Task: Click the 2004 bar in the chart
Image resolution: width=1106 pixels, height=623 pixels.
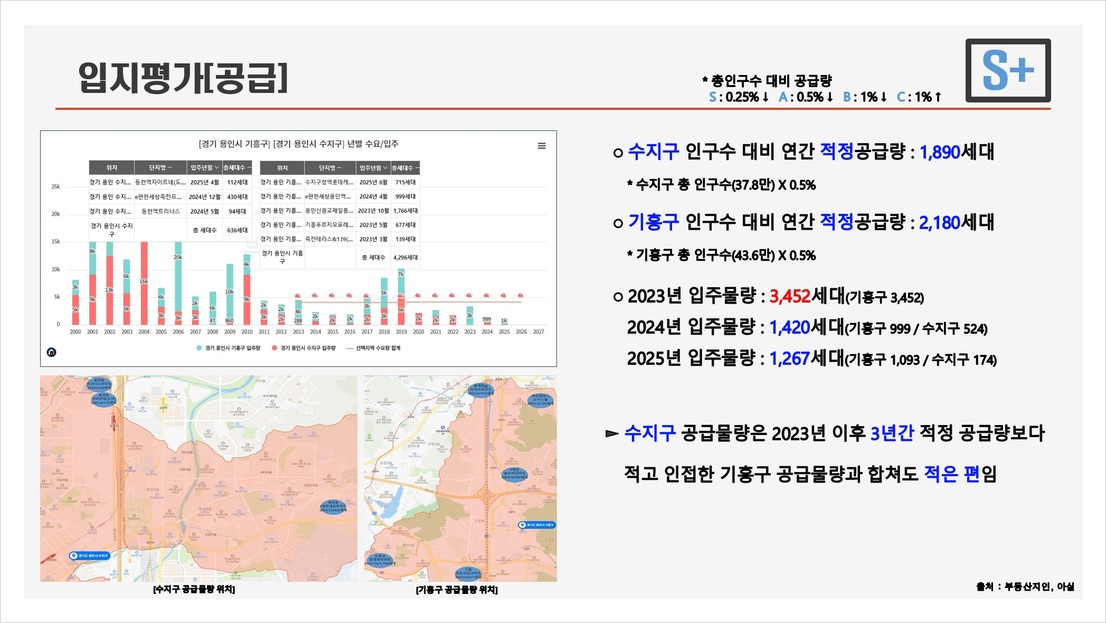Action: (x=144, y=283)
